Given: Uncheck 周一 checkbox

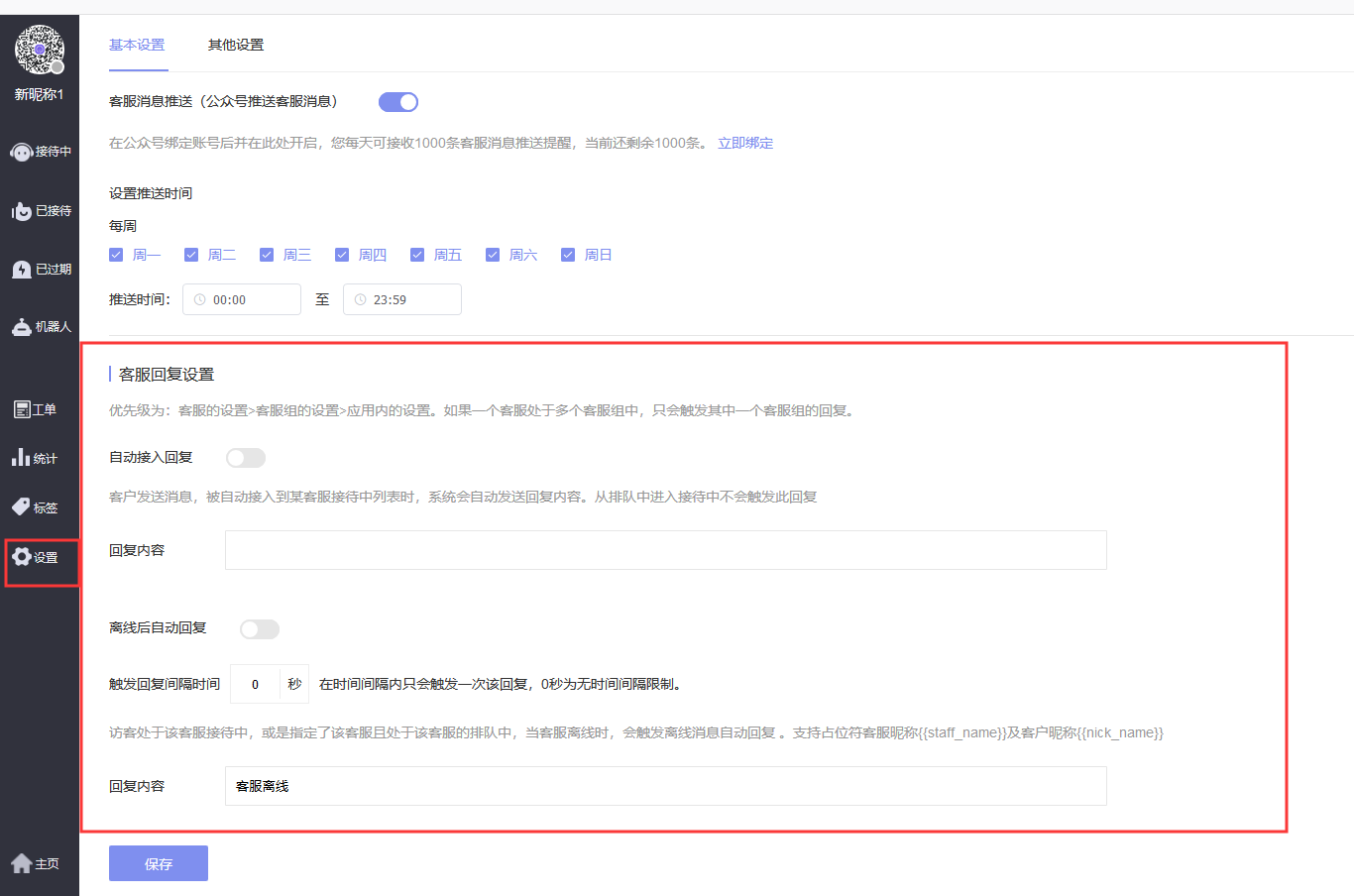Looking at the screenshot, I should coord(116,255).
